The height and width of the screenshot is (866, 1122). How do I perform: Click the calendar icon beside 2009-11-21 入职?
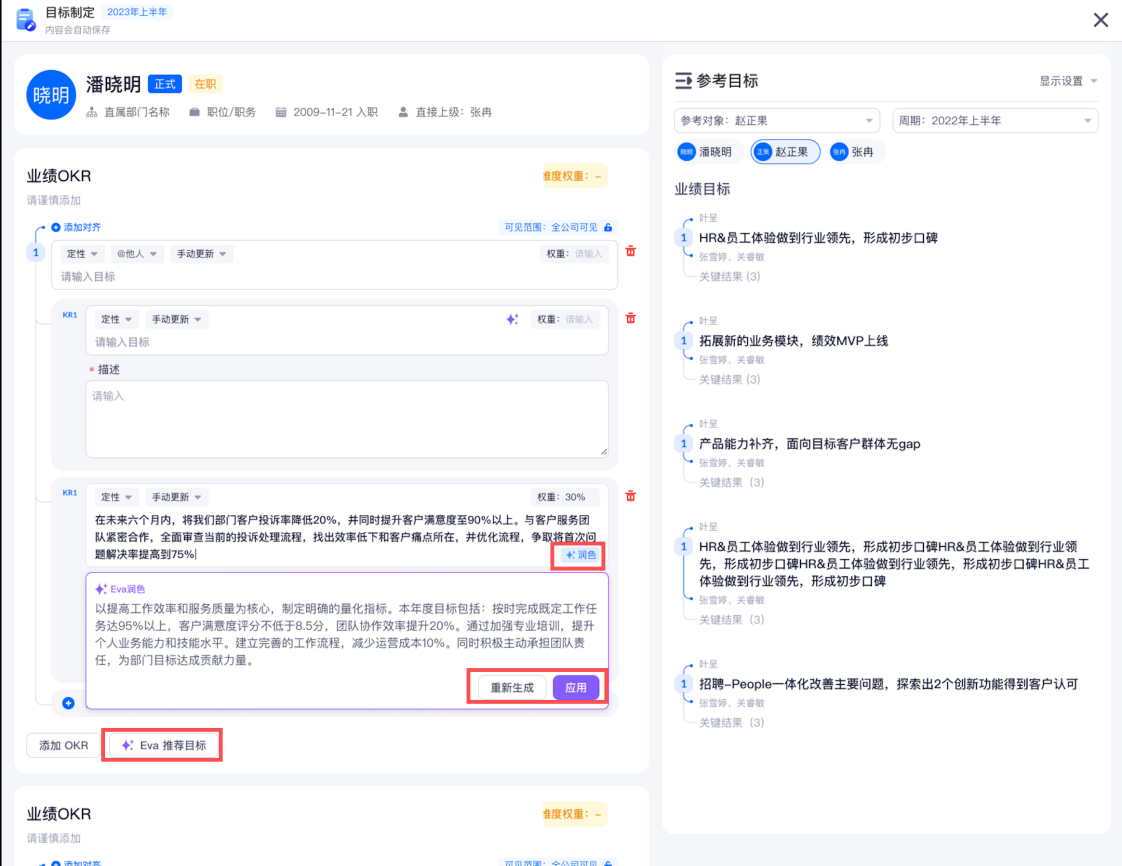coord(281,112)
